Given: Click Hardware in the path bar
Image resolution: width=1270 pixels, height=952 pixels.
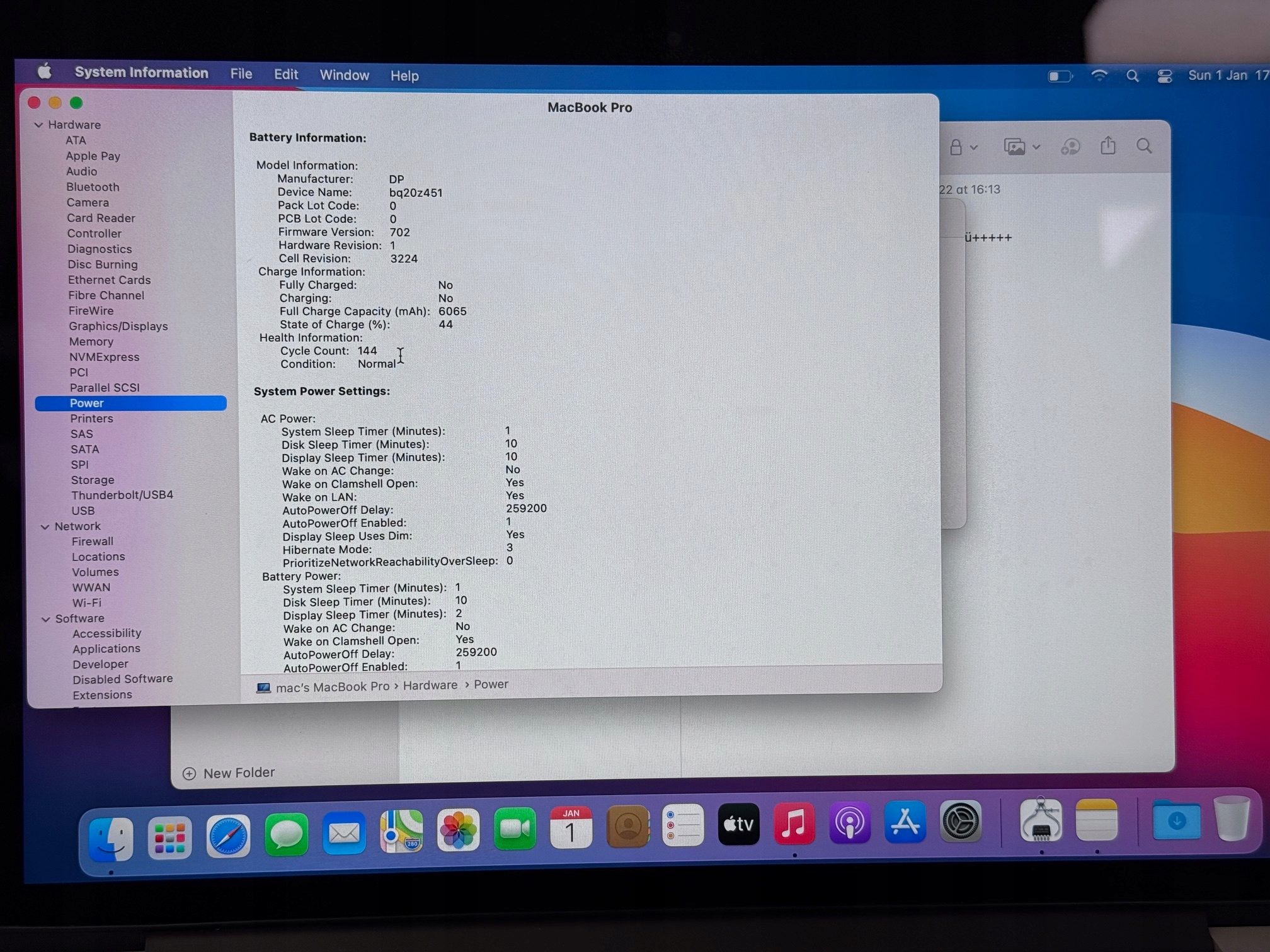Looking at the screenshot, I should pos(430,685).
